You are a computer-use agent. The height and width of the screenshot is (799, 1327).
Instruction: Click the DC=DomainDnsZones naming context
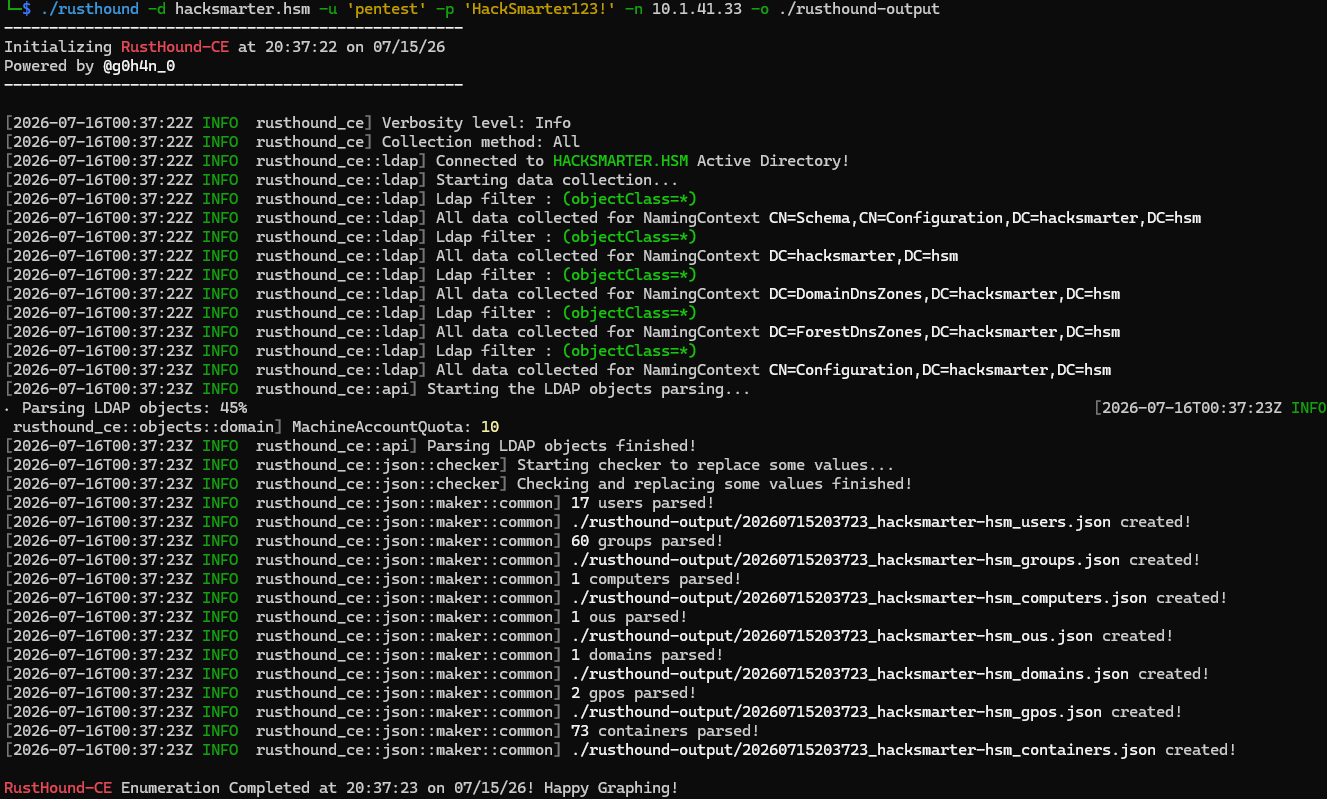[944, 294]
